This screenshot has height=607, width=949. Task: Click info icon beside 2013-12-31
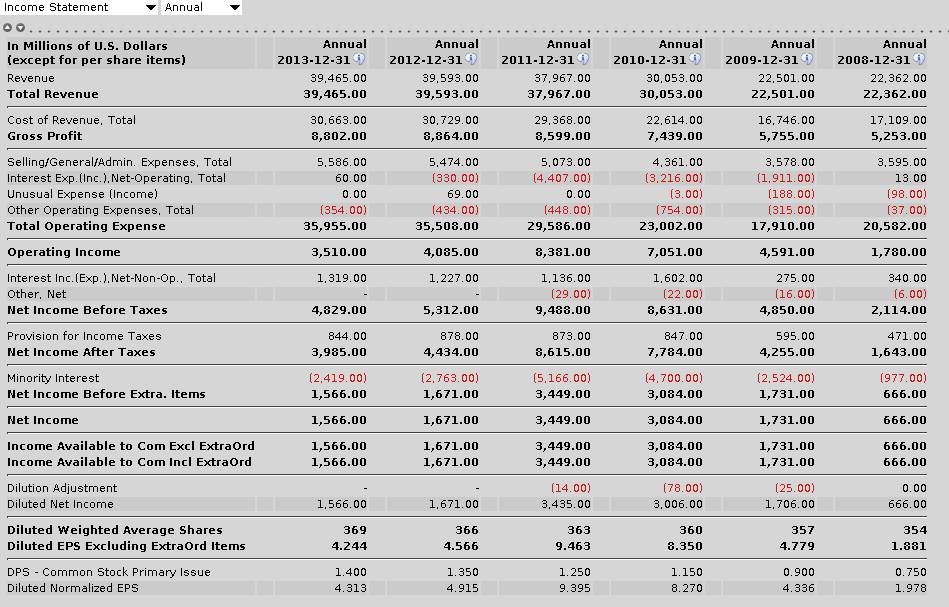(x=360, y=59)
